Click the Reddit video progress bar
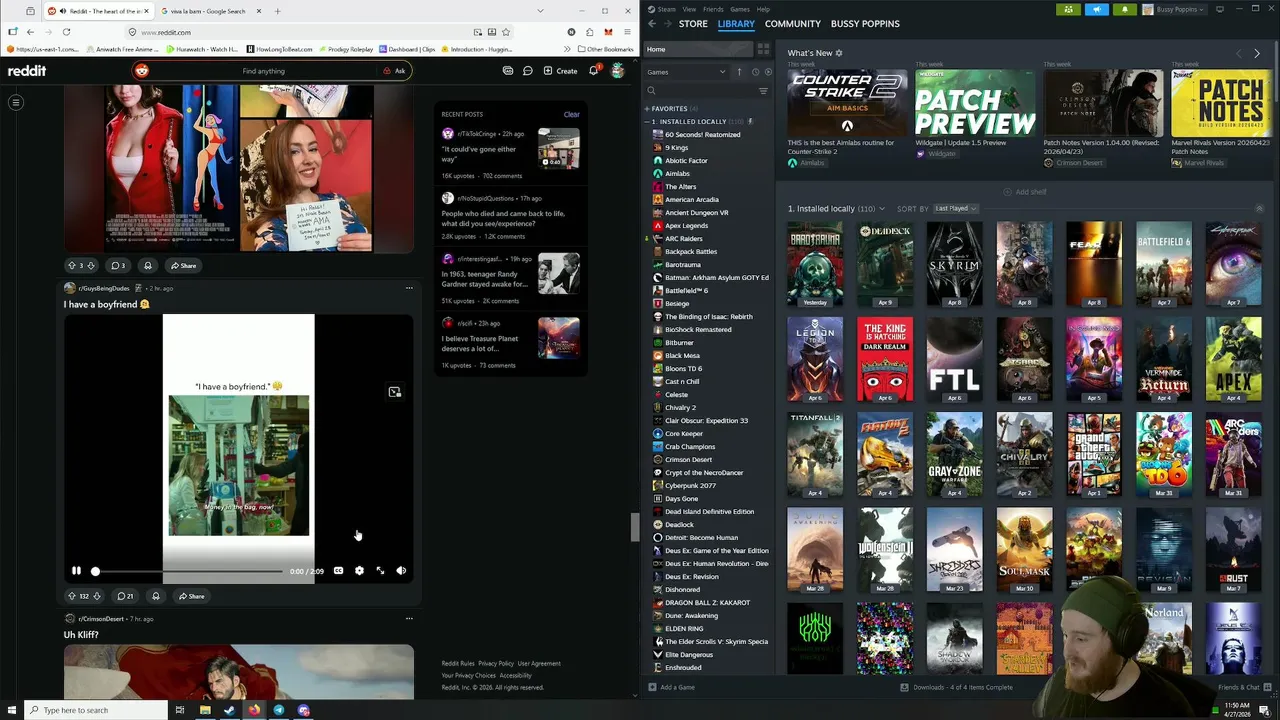The width and height of the screenshot is (1280, 720). [189, 571]
